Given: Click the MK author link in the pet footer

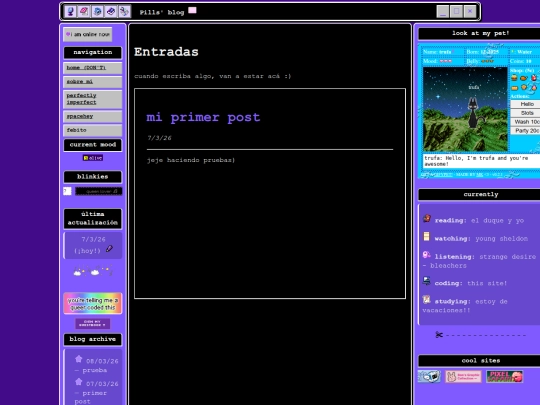Looking at the screenshot, I should [479, 175].
